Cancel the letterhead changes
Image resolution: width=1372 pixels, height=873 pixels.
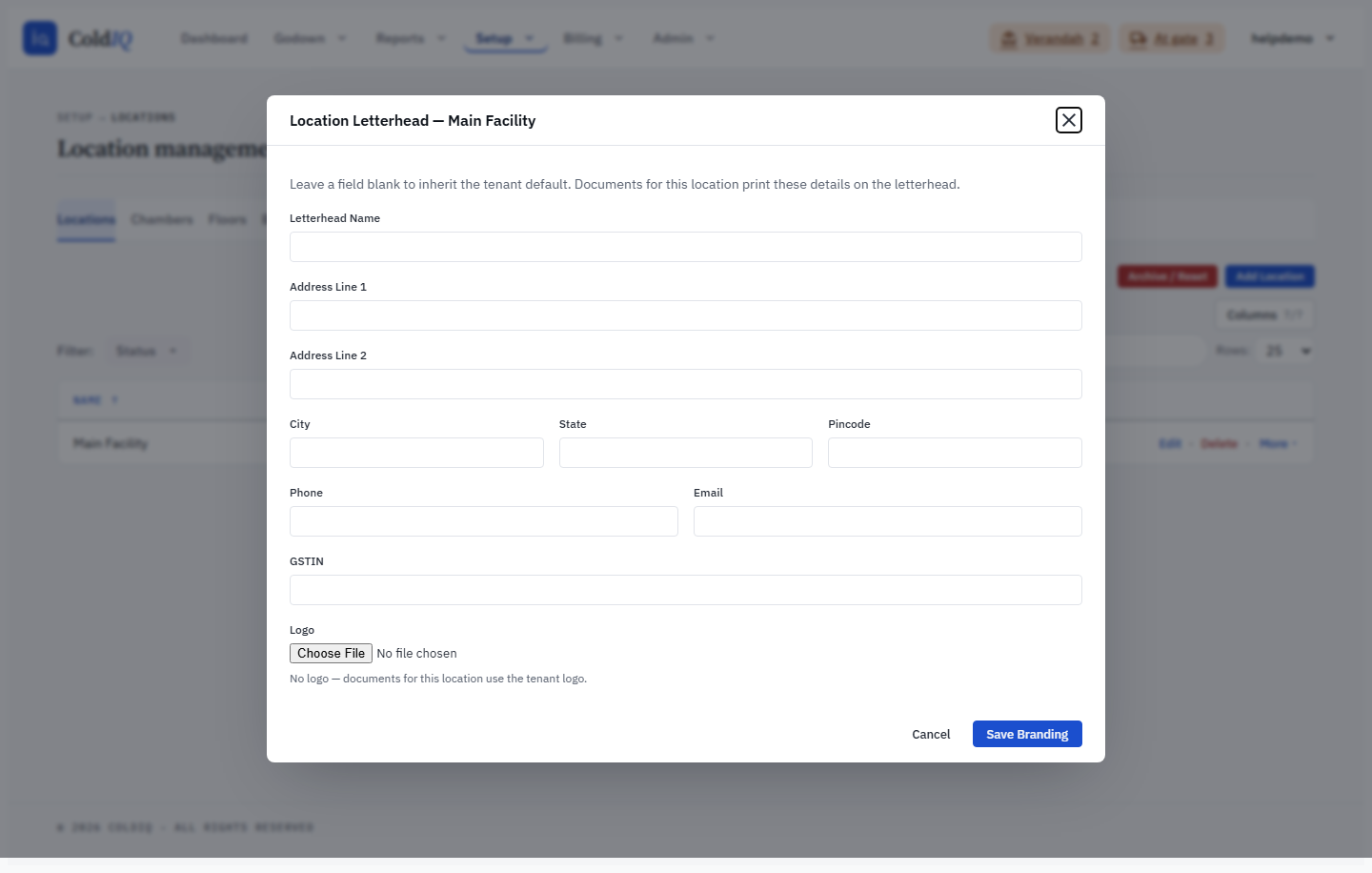click(x=931, y=734)
